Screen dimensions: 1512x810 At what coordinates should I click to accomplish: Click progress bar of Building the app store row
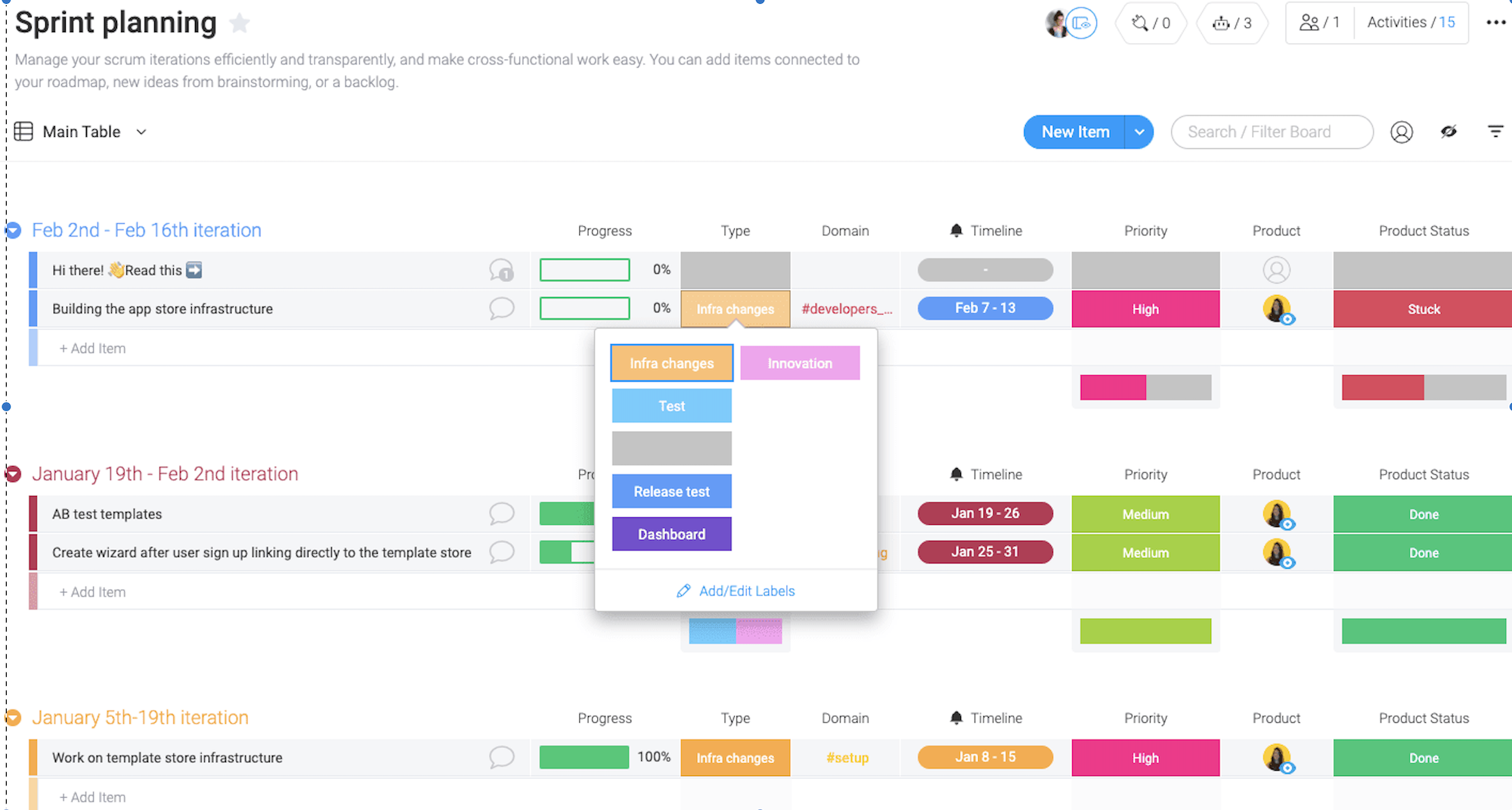pos(584,308)
